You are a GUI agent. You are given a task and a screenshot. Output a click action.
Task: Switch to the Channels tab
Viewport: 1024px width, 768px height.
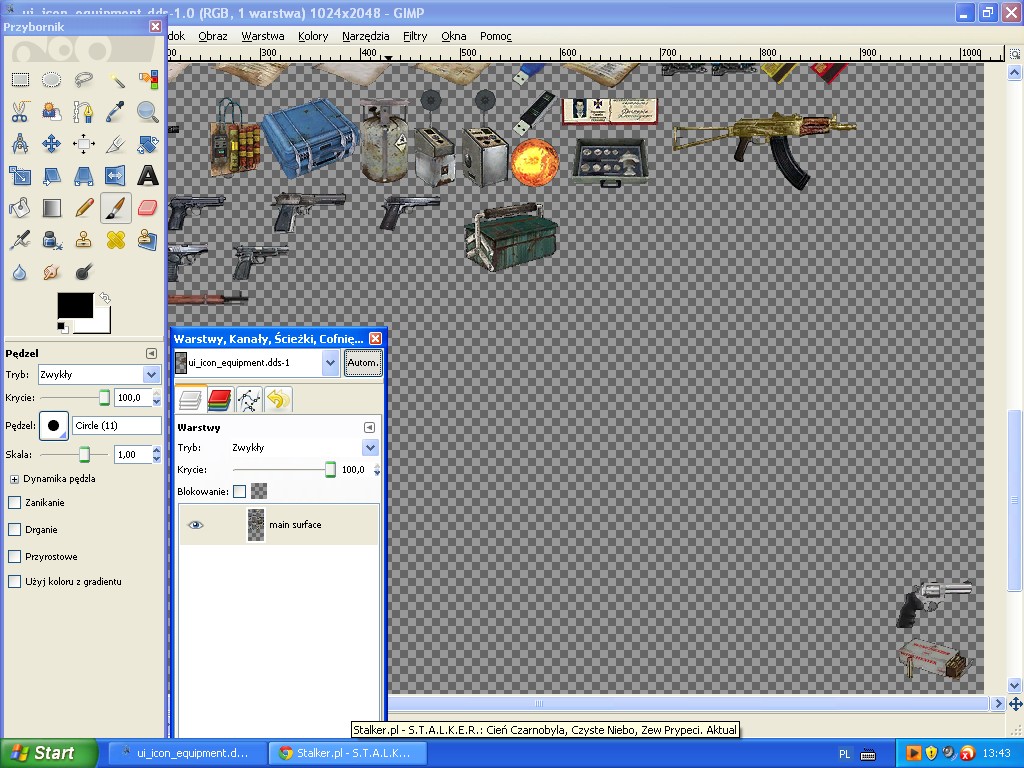[220, 399]
